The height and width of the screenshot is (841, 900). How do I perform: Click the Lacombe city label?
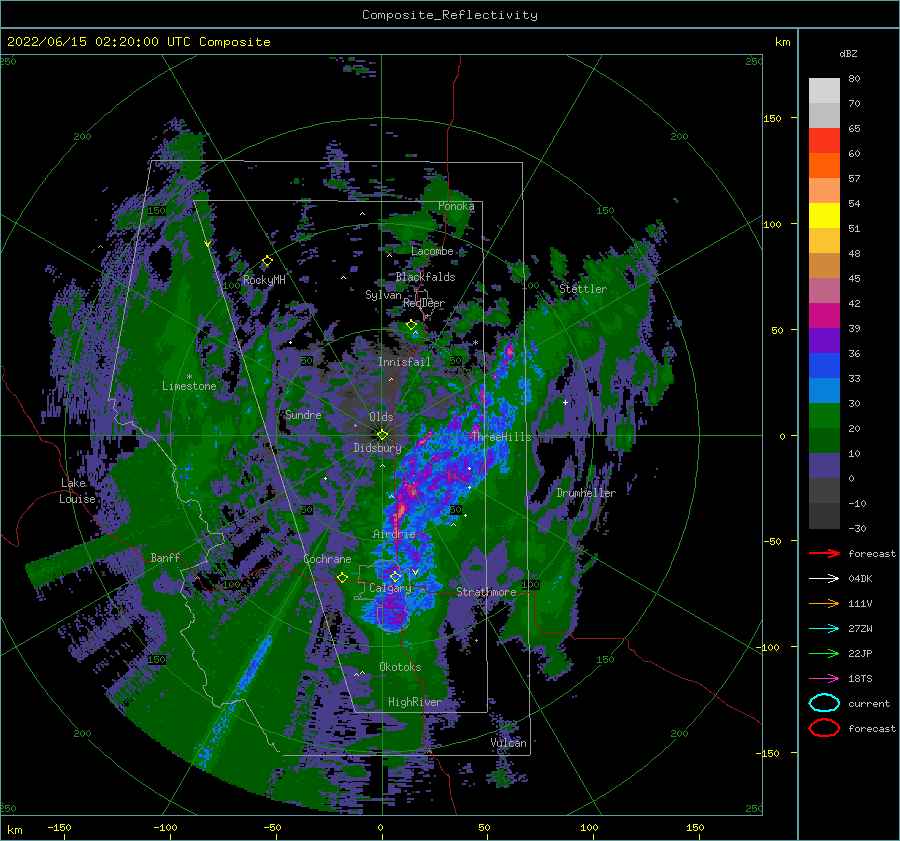click(x=432, y=251)
